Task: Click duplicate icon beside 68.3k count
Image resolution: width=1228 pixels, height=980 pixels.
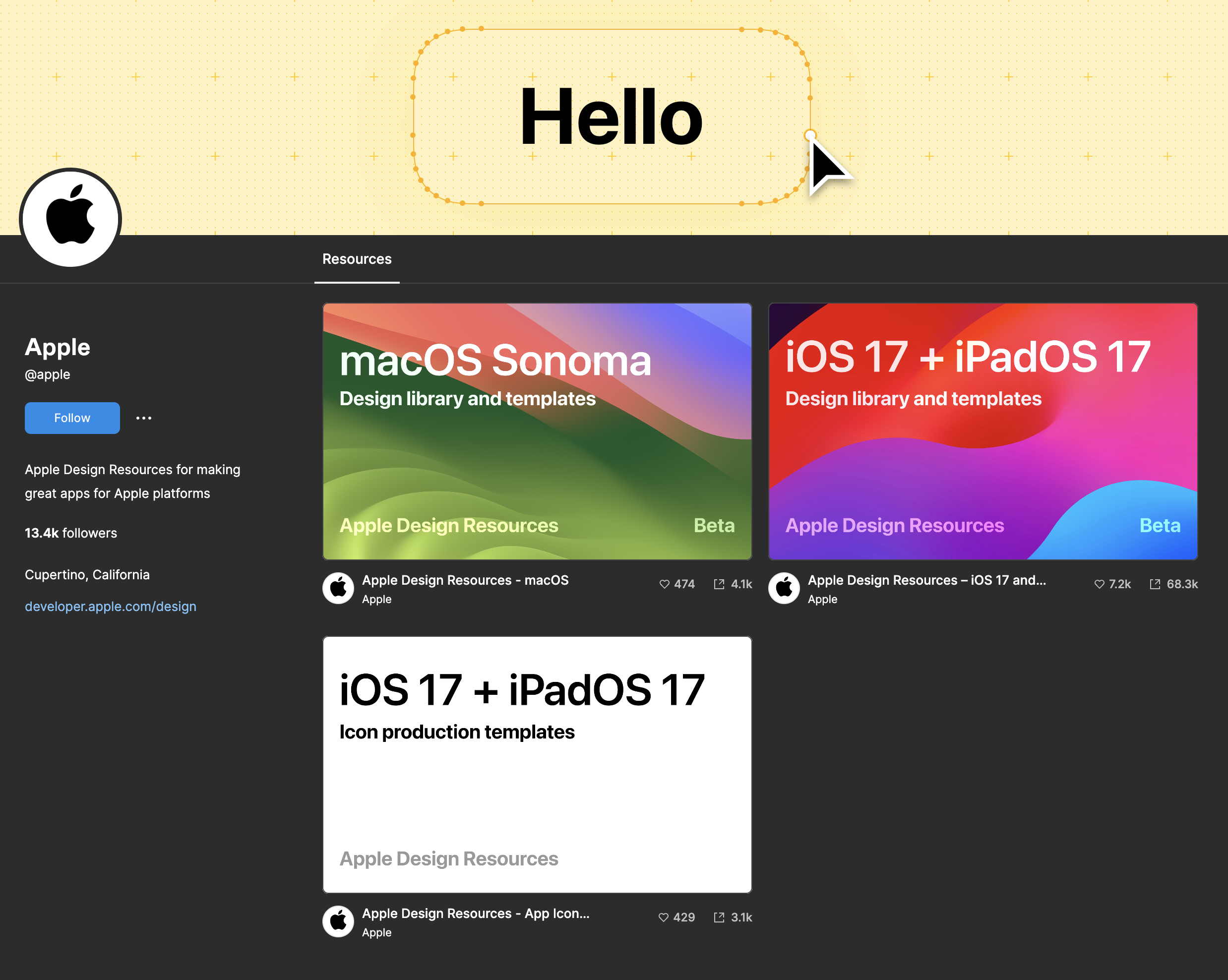Action: point(1155,584)
